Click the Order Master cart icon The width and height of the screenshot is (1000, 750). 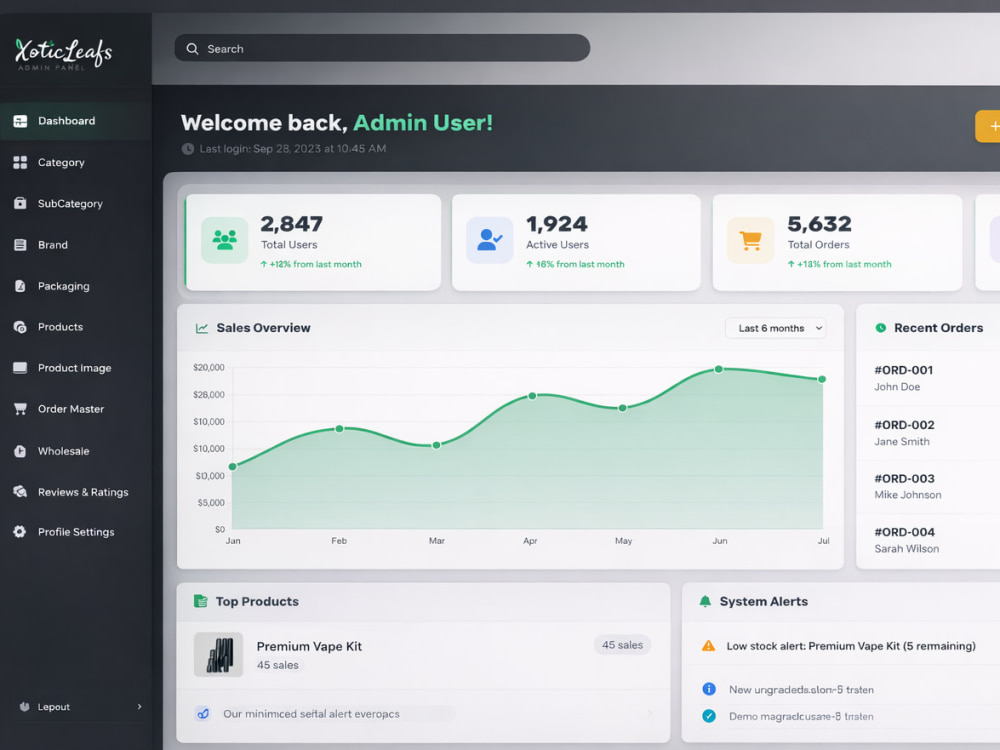[20, 409]
